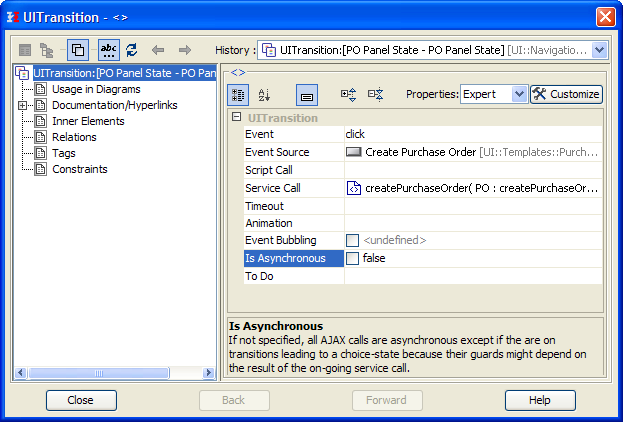Click the expand all properties icon
This screenshot has height=422, width=623.
348,94
